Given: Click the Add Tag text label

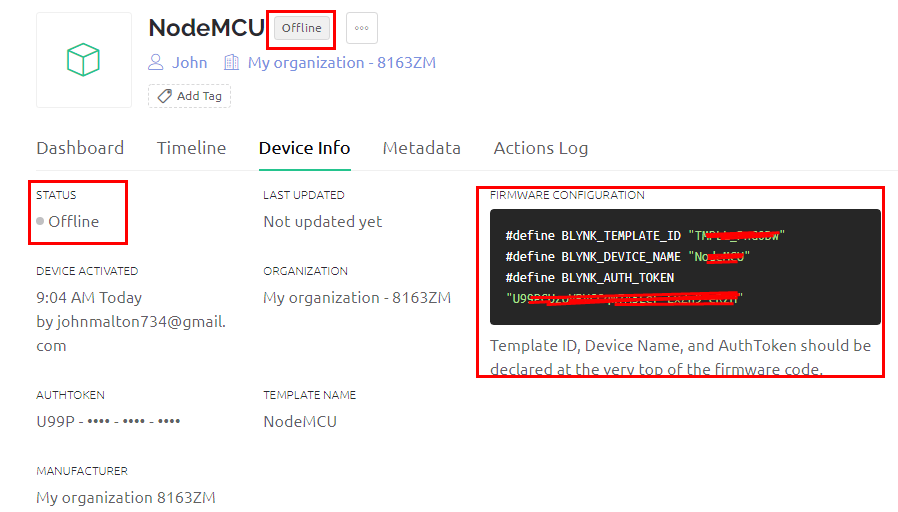Looking at the screenshot, I should [x=199, y=96].
